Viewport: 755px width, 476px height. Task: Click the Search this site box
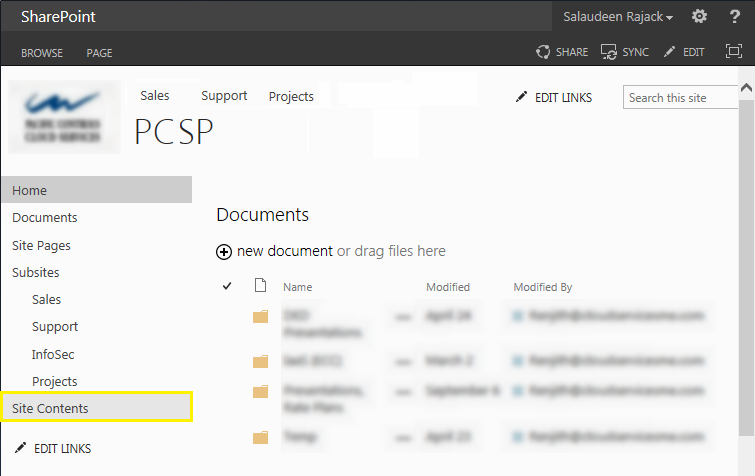click(680, 97)
